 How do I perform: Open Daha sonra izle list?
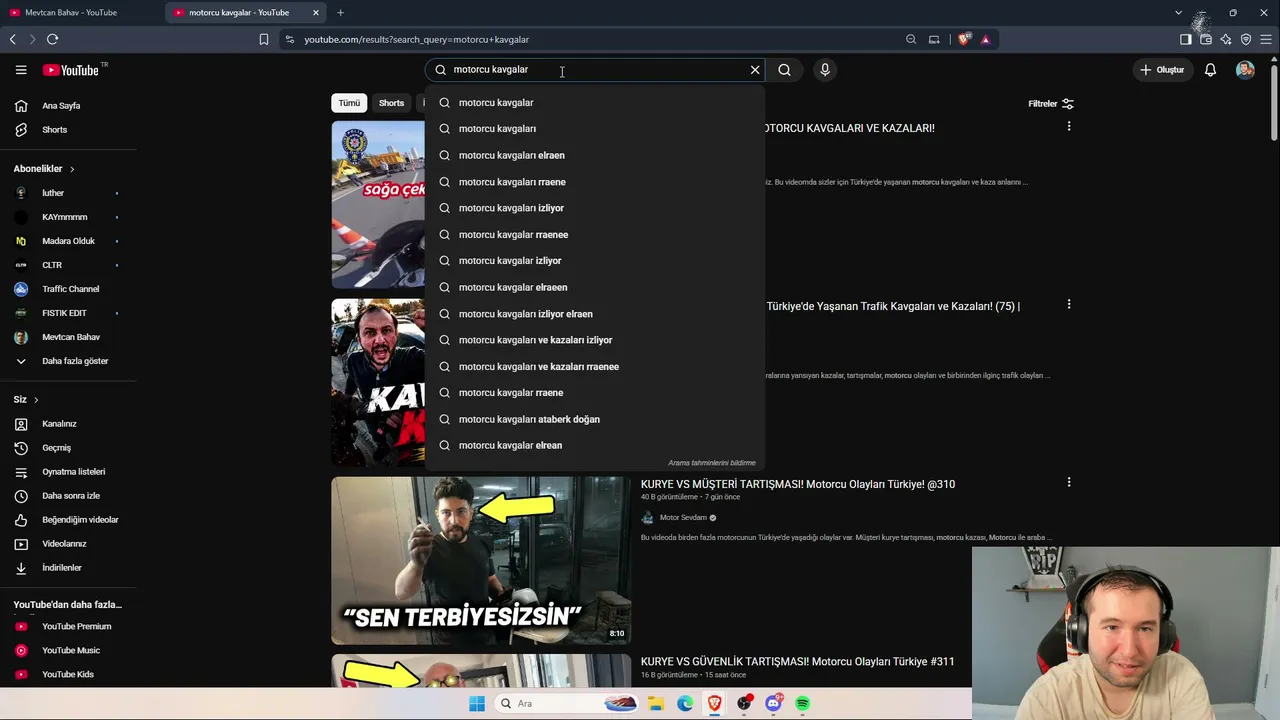pyautogui.click(x=68, y=496)
